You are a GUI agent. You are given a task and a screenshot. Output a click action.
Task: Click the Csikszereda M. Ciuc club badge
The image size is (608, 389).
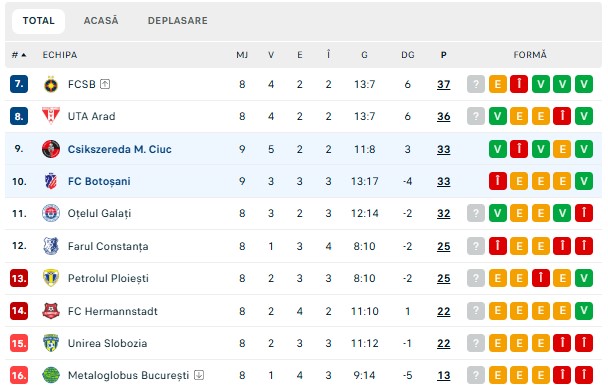51,149
